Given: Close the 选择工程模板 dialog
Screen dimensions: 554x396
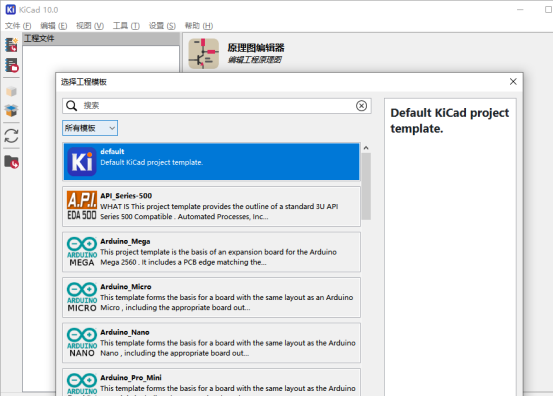Looking at the screenshot, I should (513, 82).
